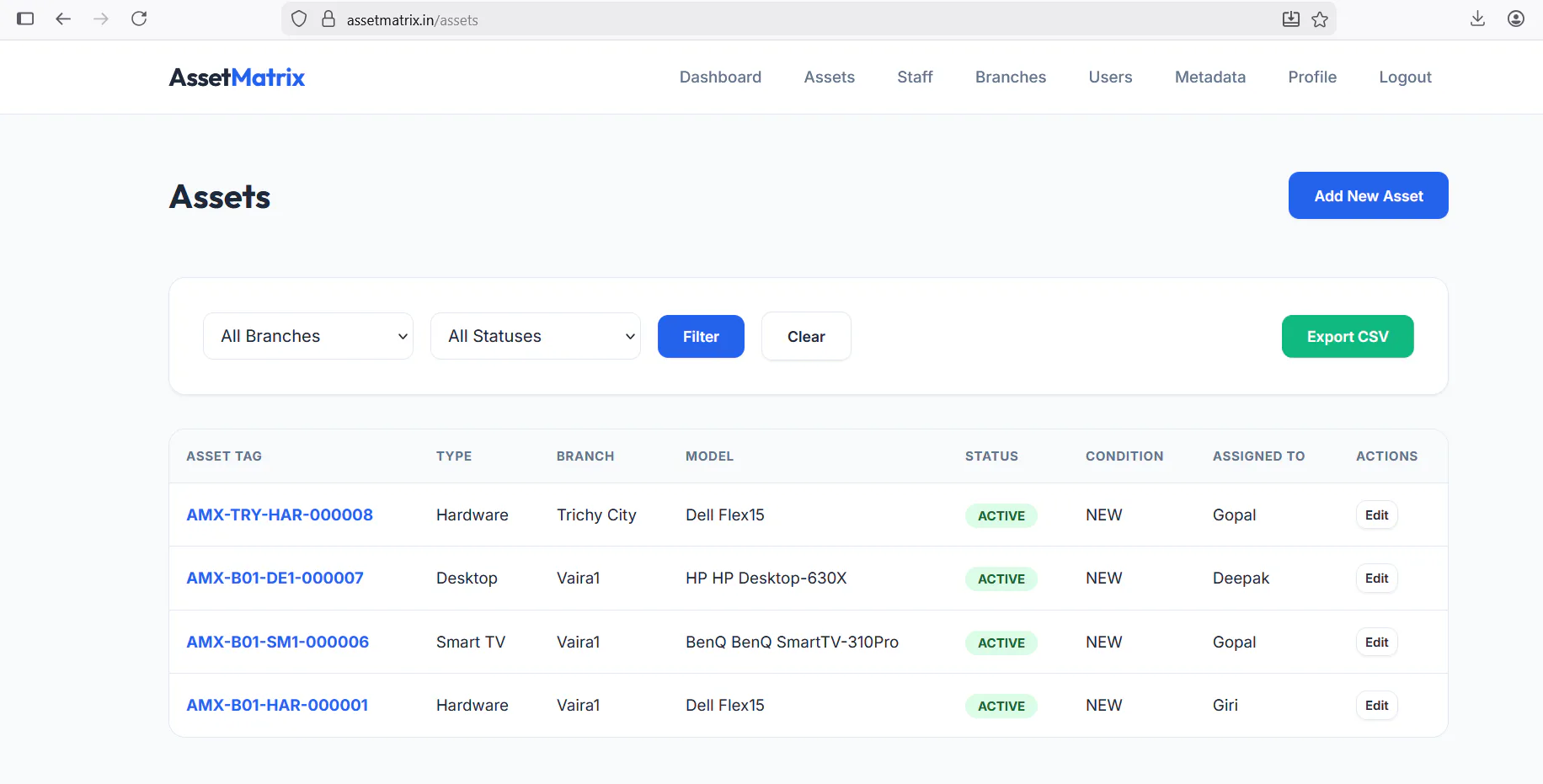Click the ACTIVE badge in the AMX-TRY-HAR-000008 row
The image size is (1543, 784).
[1001, 515]
